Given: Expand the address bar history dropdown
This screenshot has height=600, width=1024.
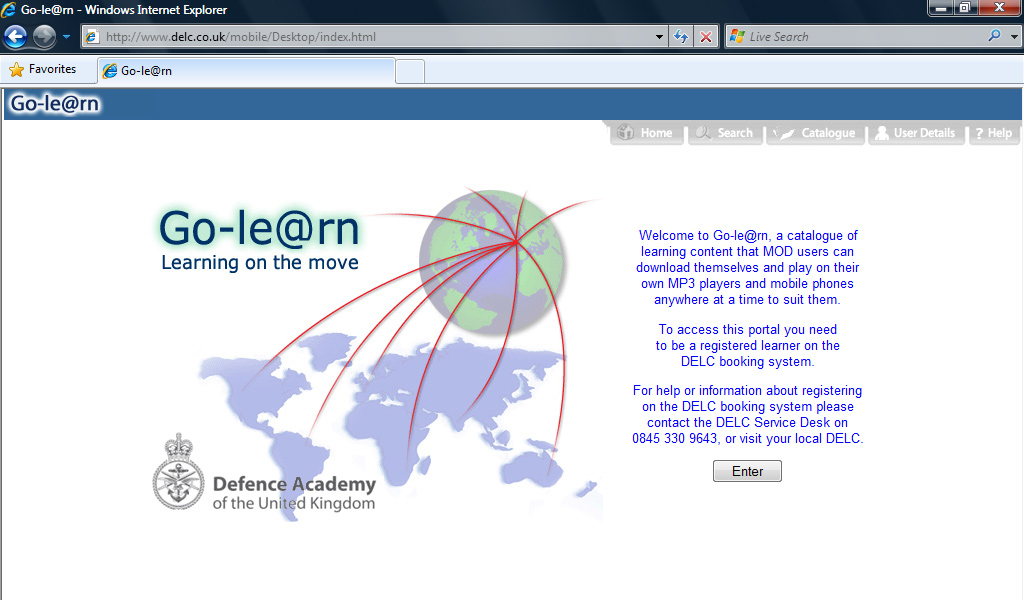Looking at the screenshot, I should coord(659,37).
